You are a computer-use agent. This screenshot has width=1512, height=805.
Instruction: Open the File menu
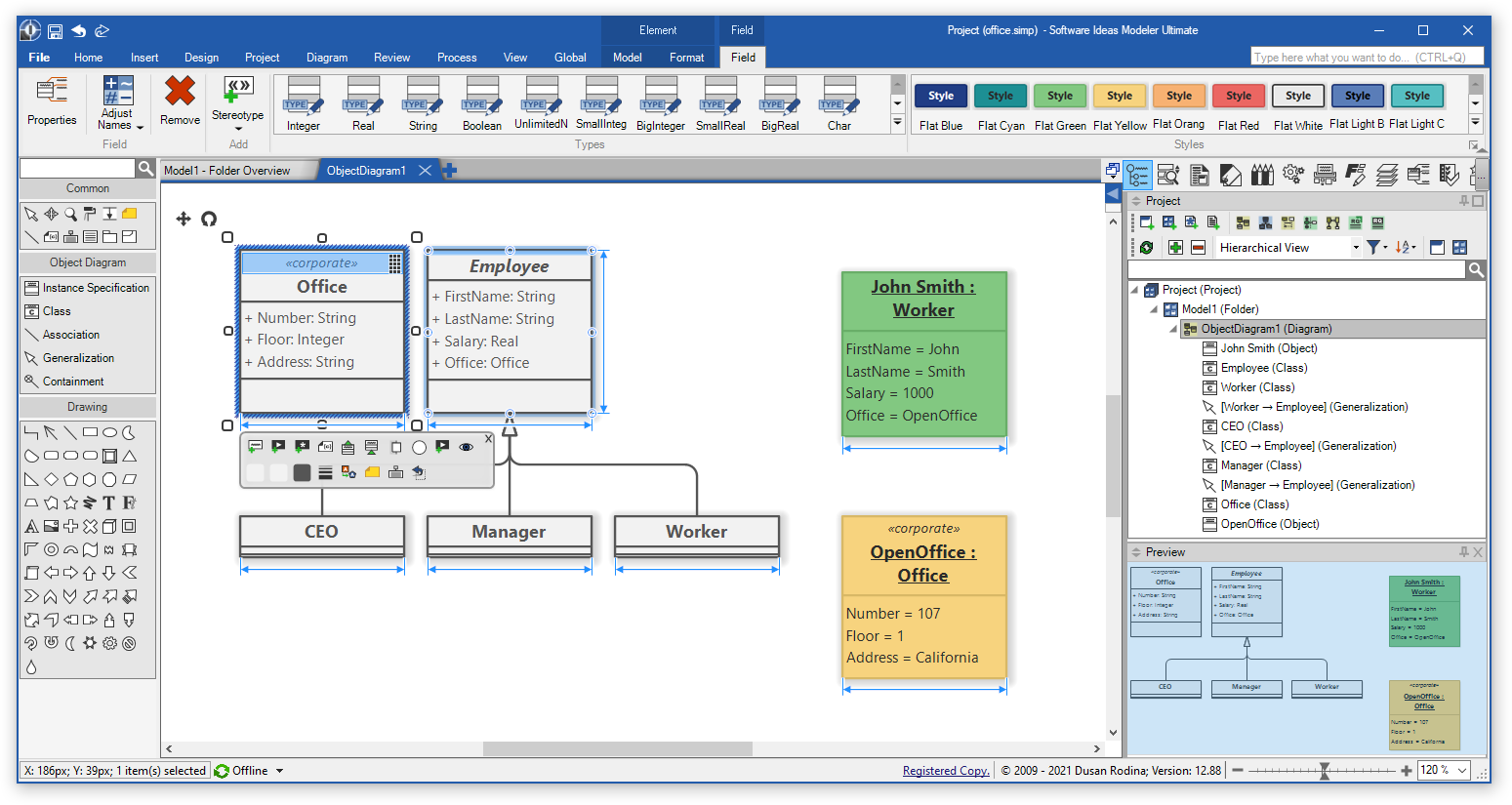(x=39, y=58)
